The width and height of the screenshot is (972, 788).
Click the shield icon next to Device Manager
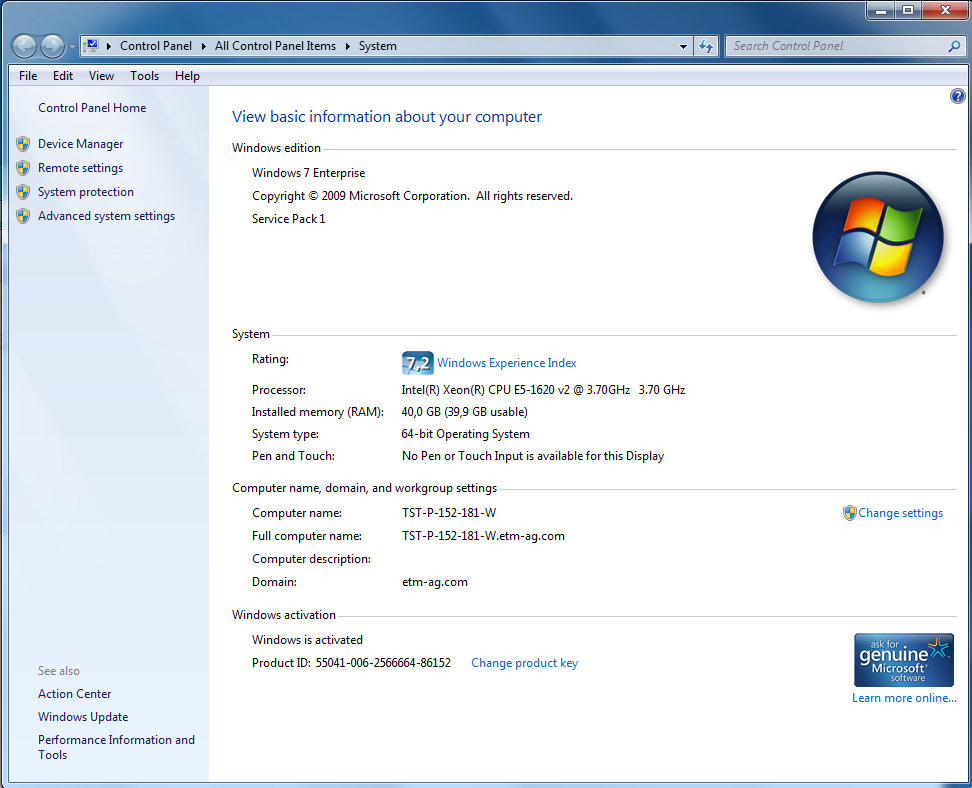click(x=23, y=144)
